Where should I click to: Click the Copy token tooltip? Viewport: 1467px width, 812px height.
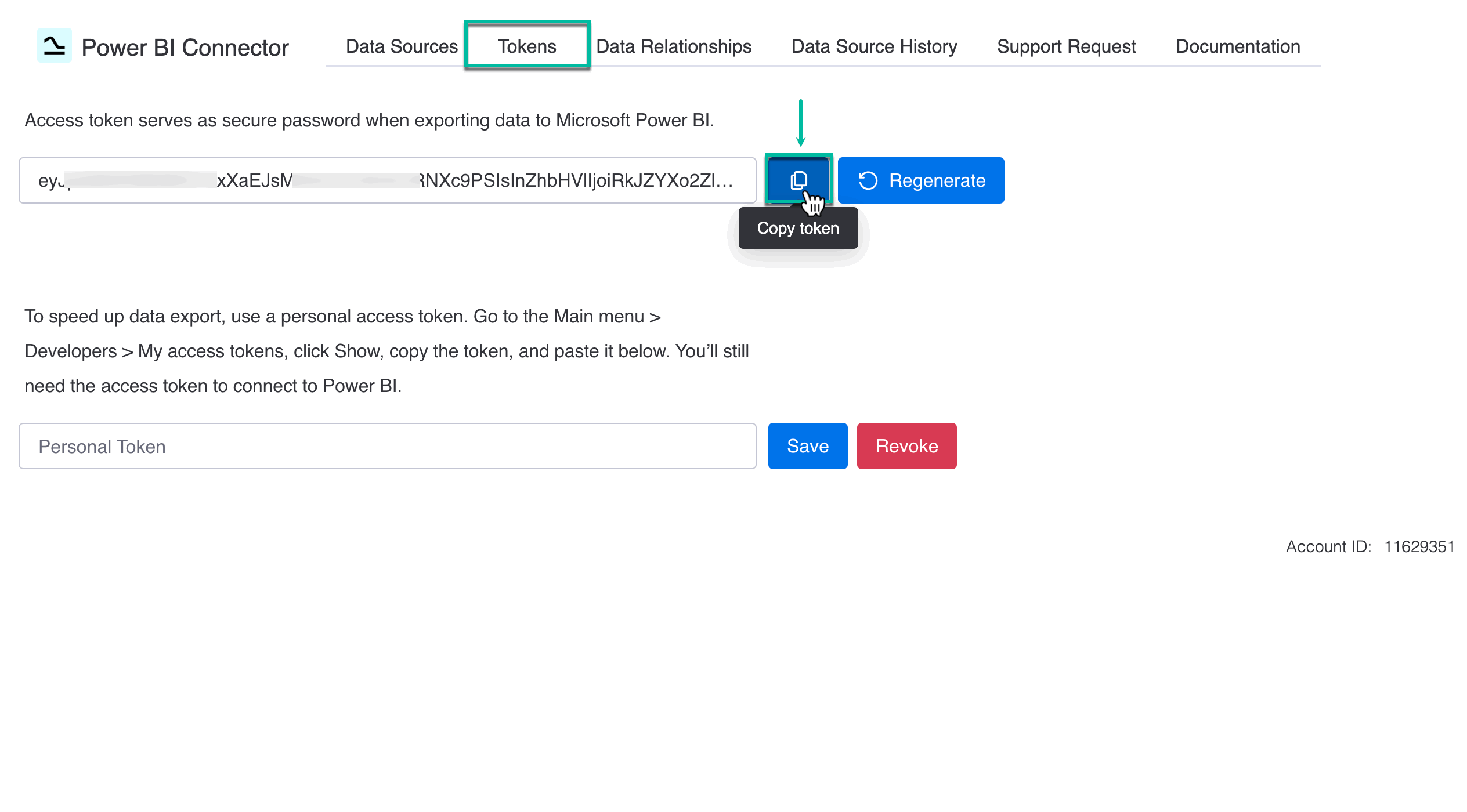click(798, 228)
